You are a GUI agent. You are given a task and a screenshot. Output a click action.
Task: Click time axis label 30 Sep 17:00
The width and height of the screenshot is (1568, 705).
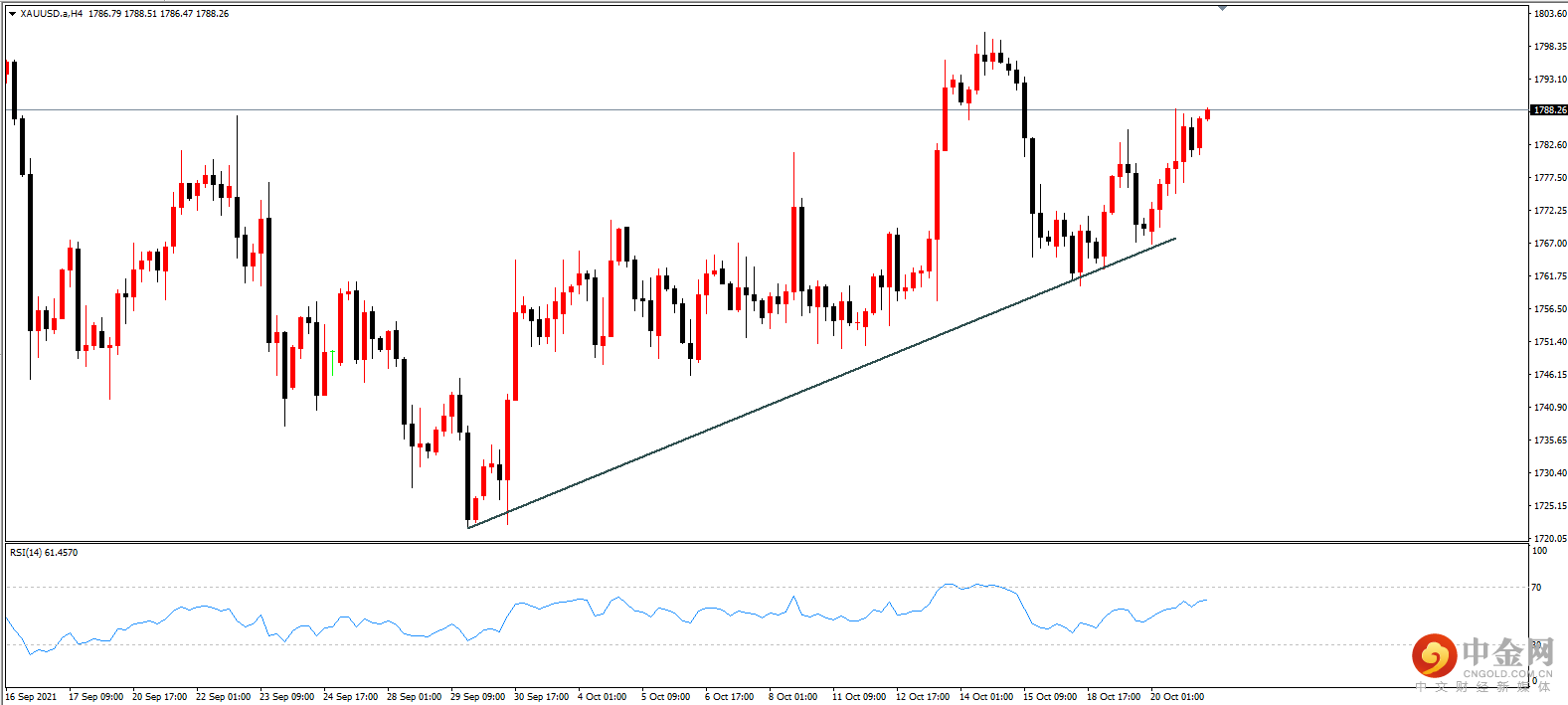[x=542, y=697]
